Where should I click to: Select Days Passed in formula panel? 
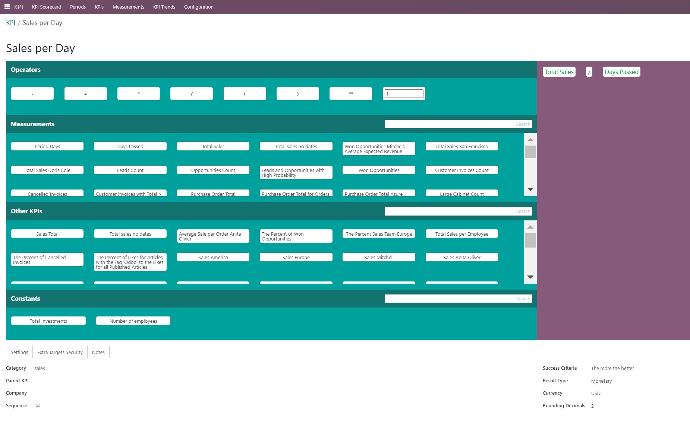(x=621, y=72)
